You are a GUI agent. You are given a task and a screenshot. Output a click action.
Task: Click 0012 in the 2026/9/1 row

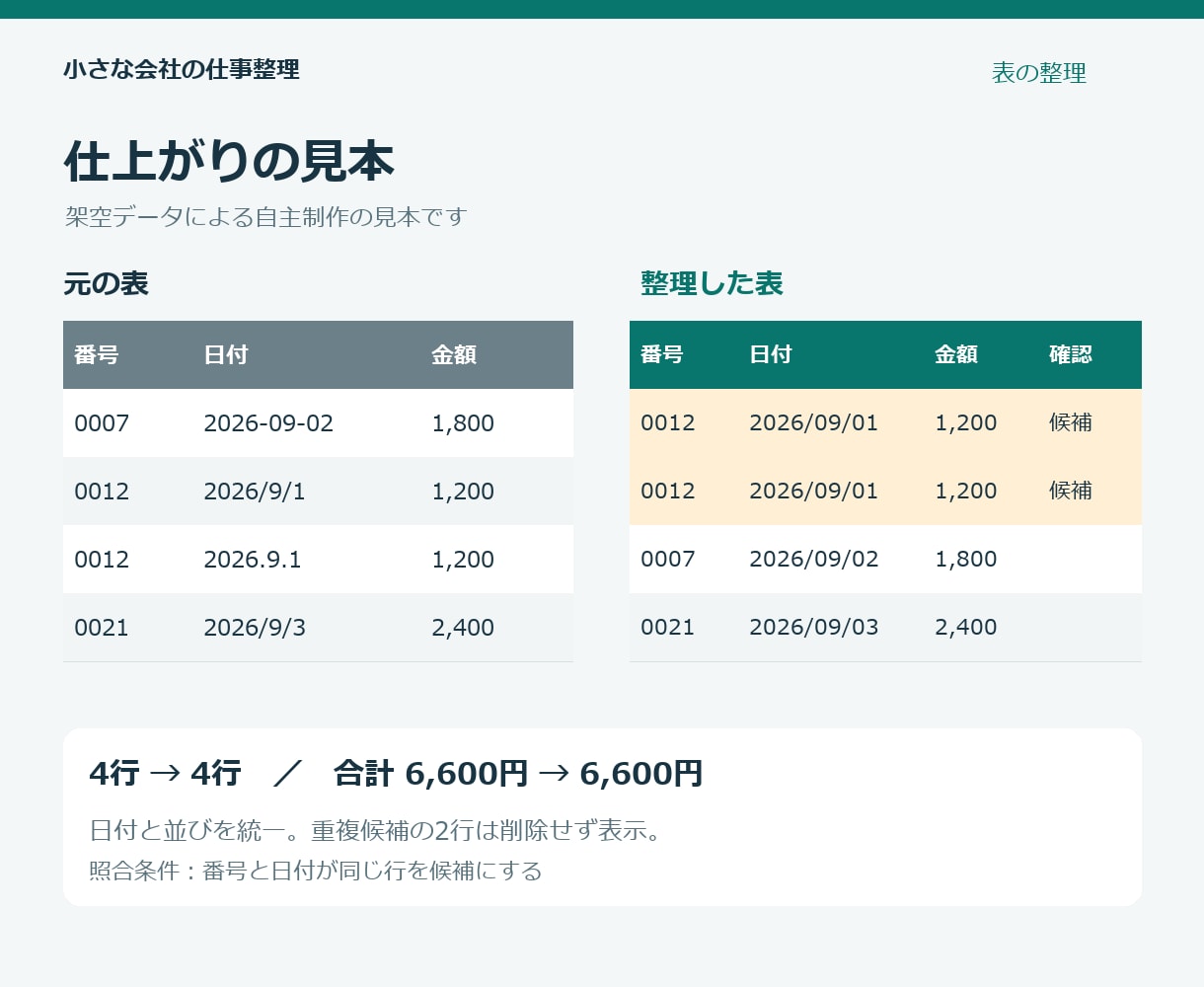pyautogui.click(x=102, y=492)
